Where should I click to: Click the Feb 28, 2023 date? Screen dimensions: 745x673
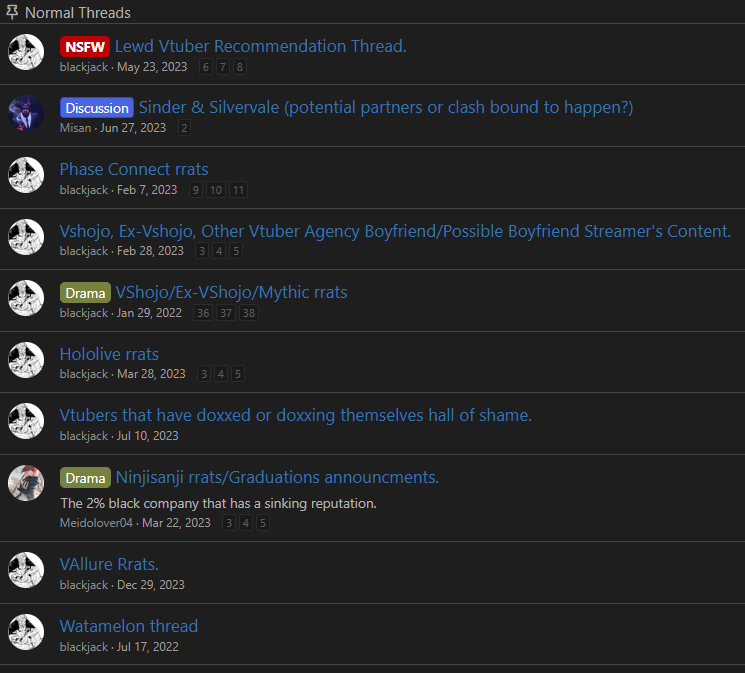[x=150, y=251]
